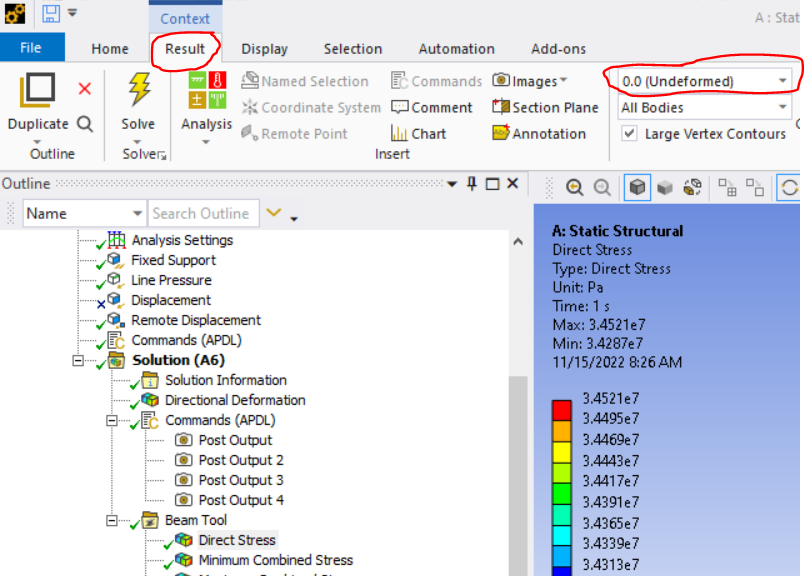Select Line Pressure in tree
This screenshot has width=804, height=576.
(x=171, y=280)
